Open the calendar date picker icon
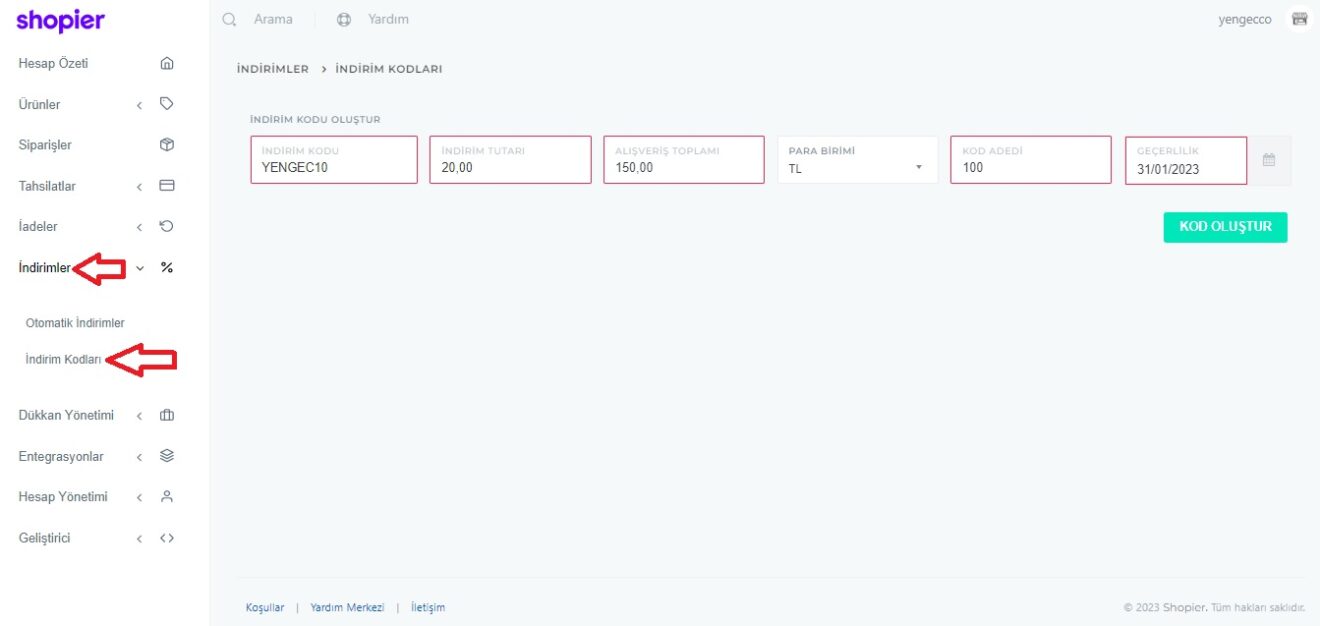Image resolution: width=1320 pixels, height=626 pixels. point(1269,160)
